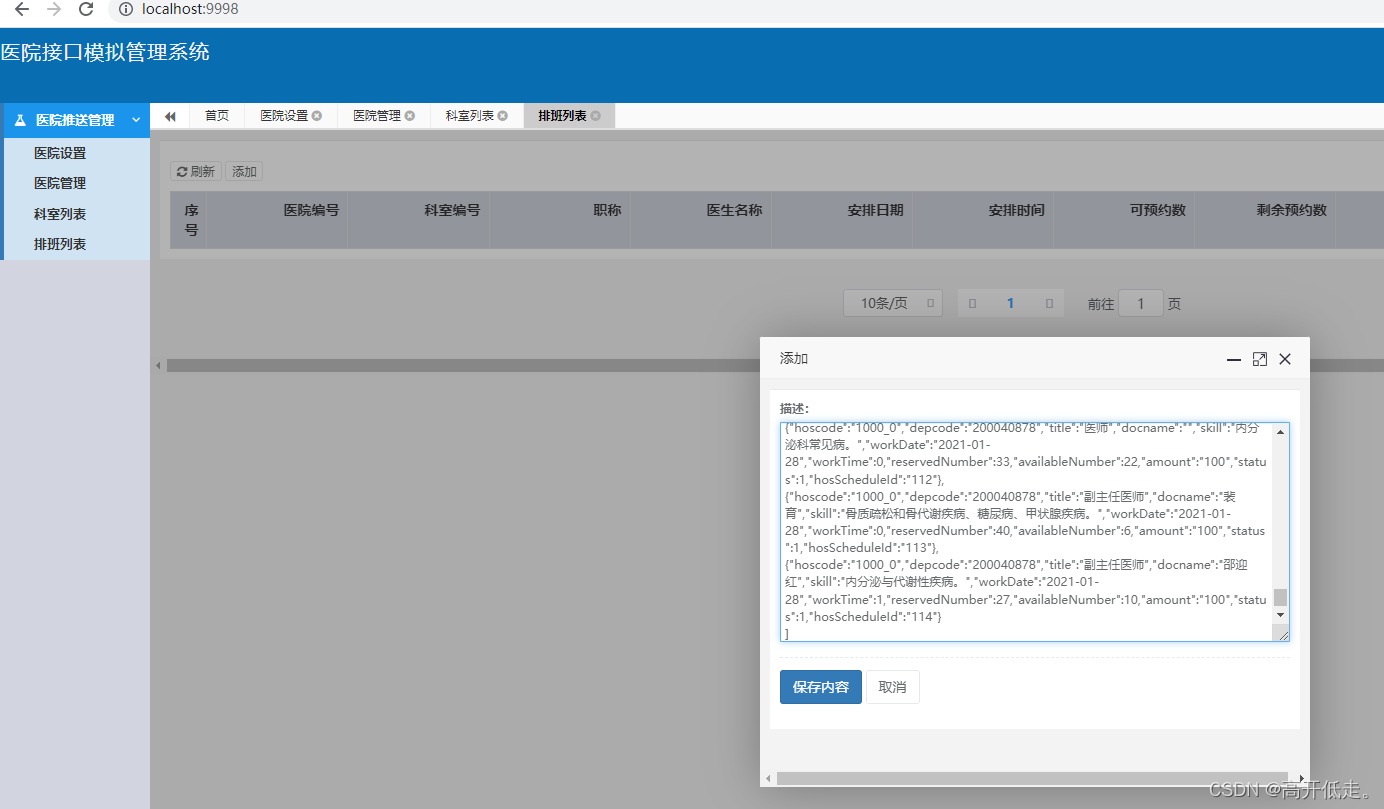Open 医院设置 in the sidebar
The image size is (1384, 809).
point(60,153)
